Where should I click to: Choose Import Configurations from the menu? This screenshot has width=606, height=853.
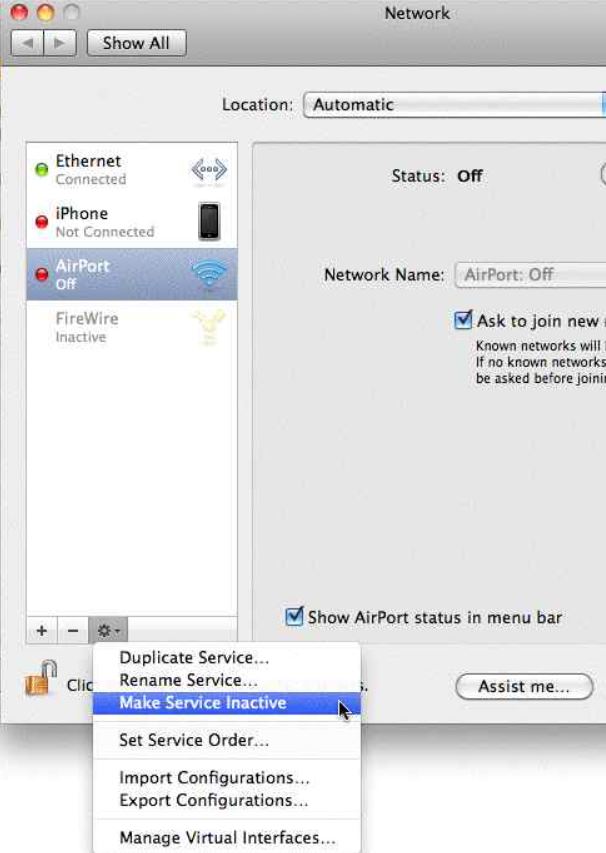click(227, 777)
